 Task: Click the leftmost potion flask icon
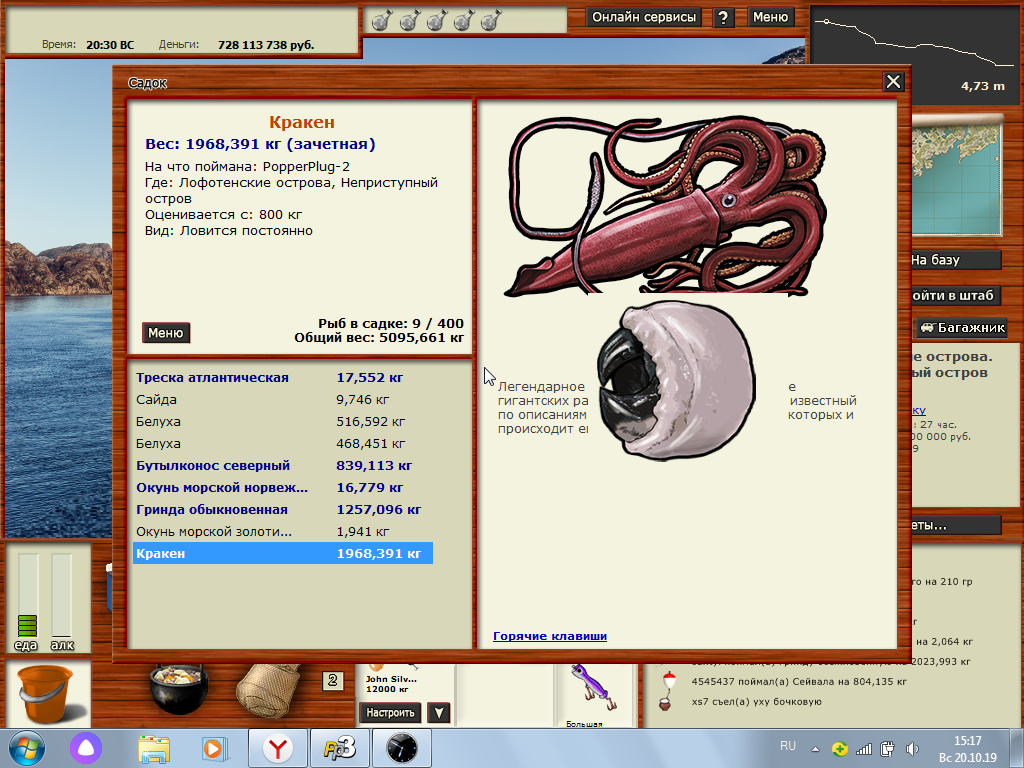pos(381,20)
